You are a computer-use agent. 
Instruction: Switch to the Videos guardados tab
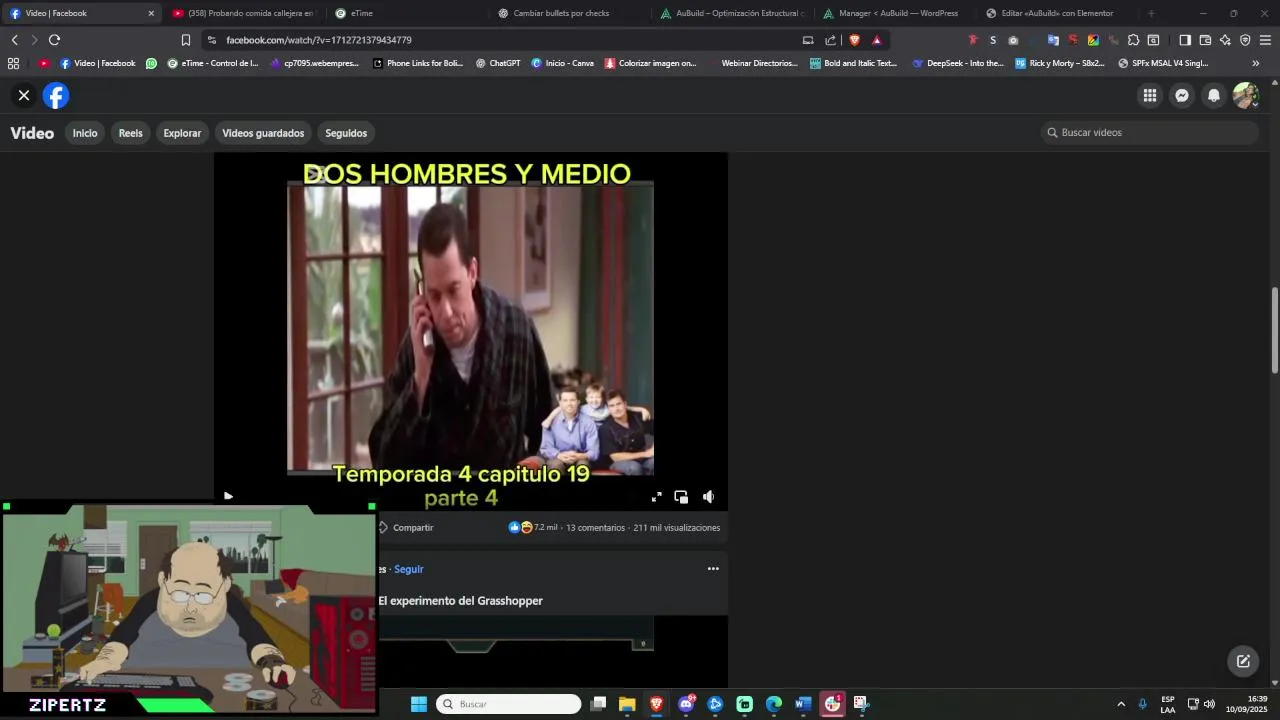(x=263, y=133)
